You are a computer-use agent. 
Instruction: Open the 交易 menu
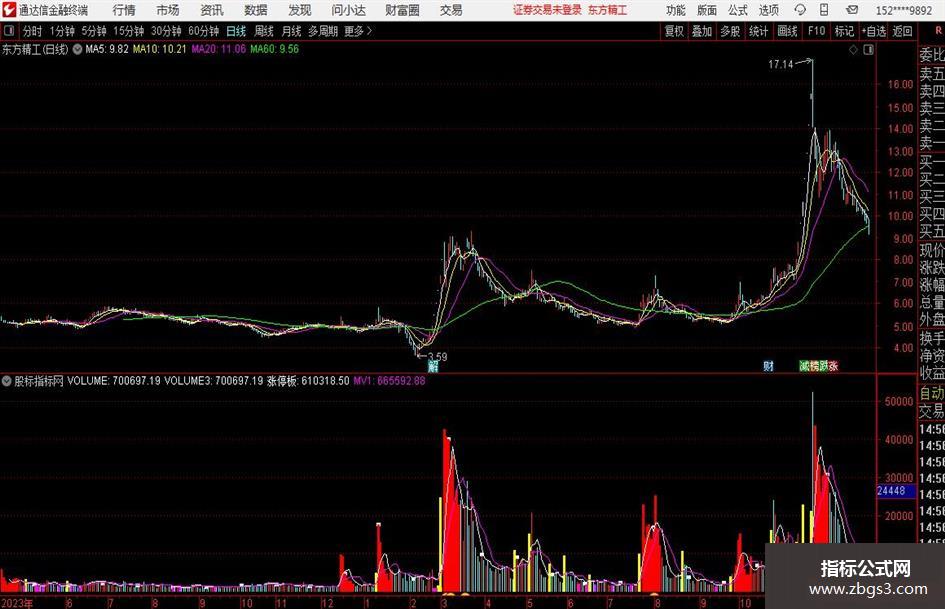click(x=451, y=10)
